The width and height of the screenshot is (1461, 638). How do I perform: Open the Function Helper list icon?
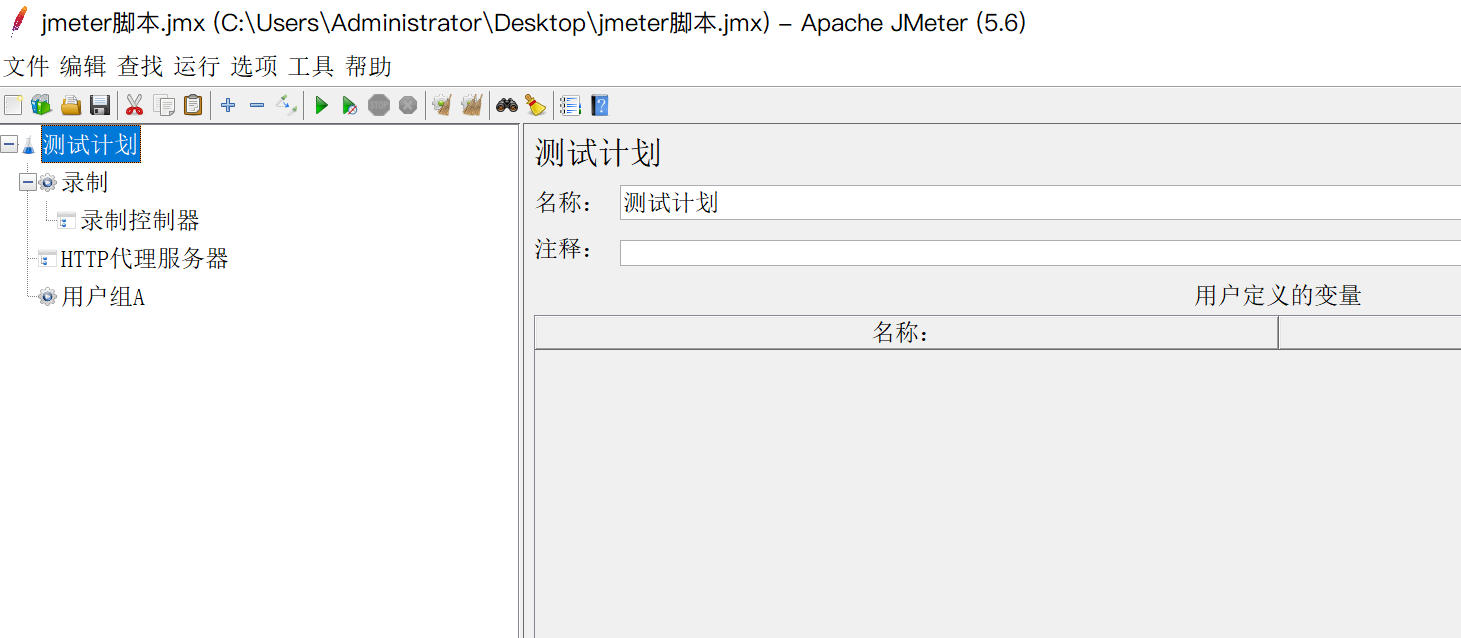pos(570,105)
